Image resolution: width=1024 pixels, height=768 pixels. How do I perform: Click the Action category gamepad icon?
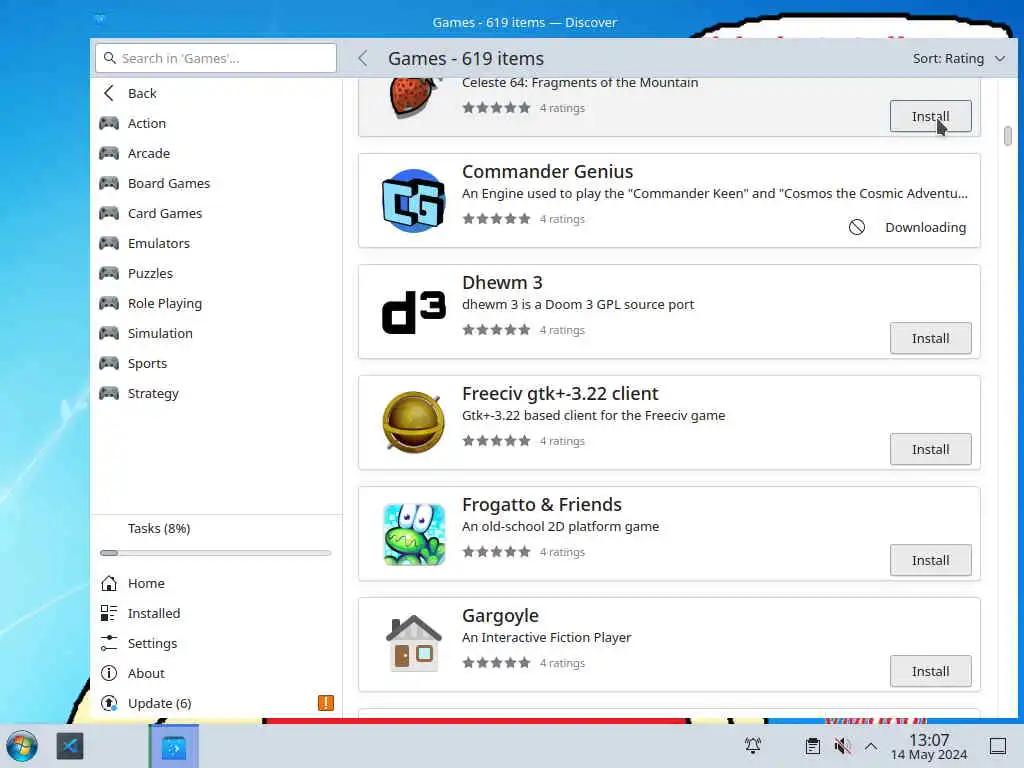tap(109, 123)
